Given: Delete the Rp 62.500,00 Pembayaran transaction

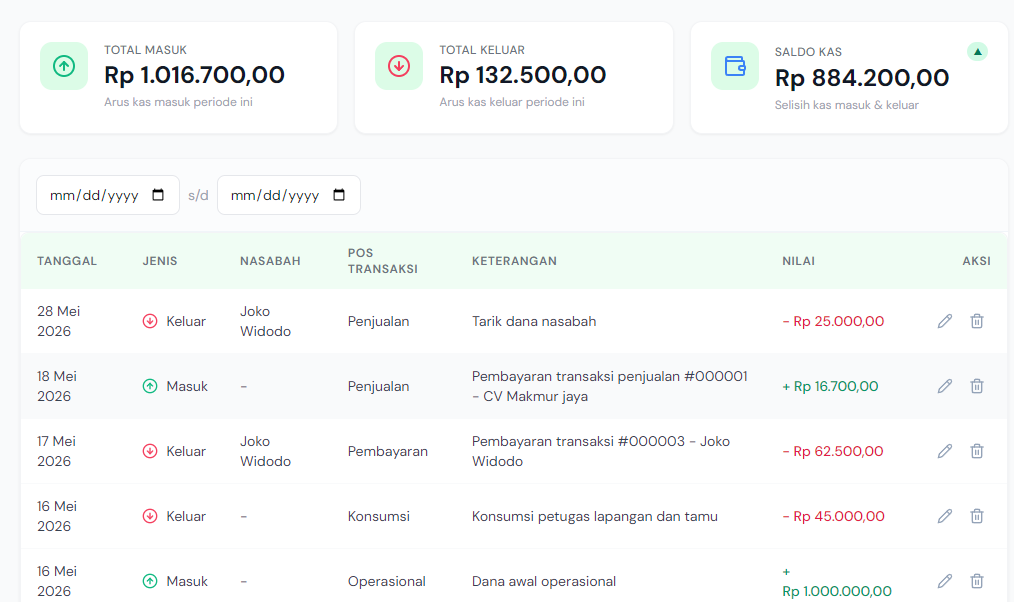Looking at the screenshot, I should coord(976,451).
